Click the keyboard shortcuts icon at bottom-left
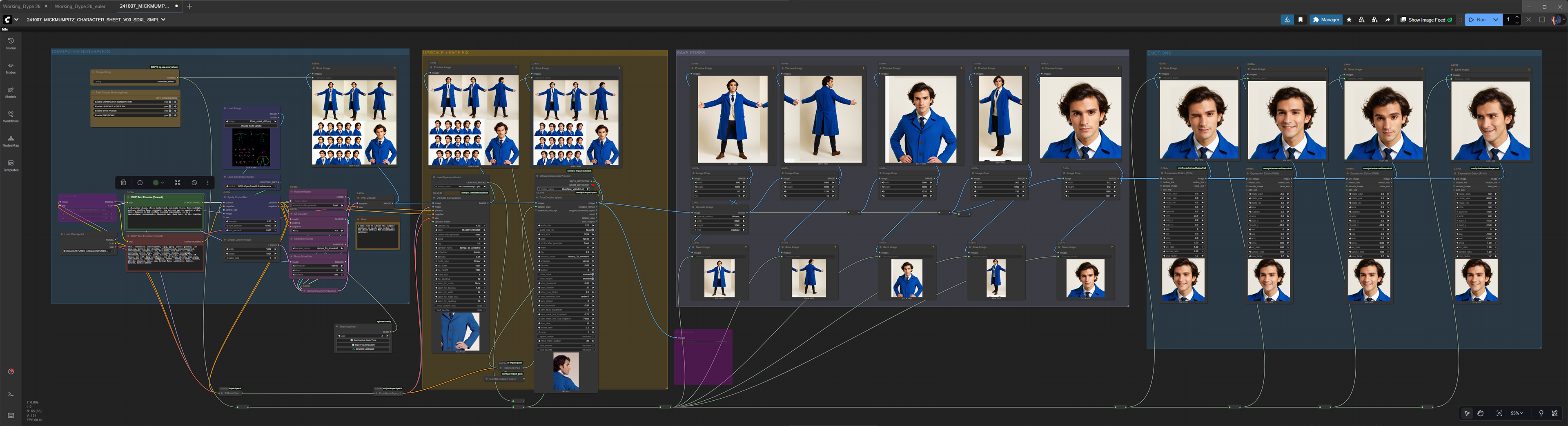The image size is (1568, 426). pyautogui.click(x=10, y=415)
